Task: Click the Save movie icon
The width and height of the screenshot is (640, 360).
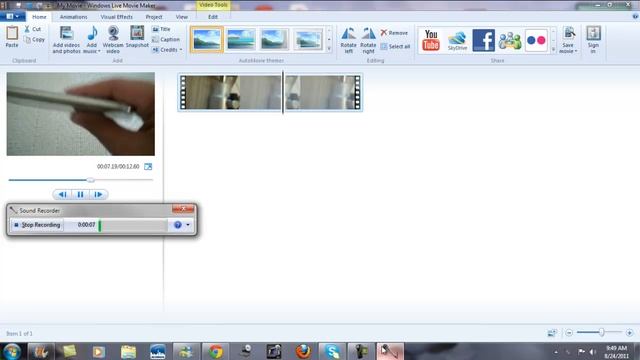Action: 569,34
